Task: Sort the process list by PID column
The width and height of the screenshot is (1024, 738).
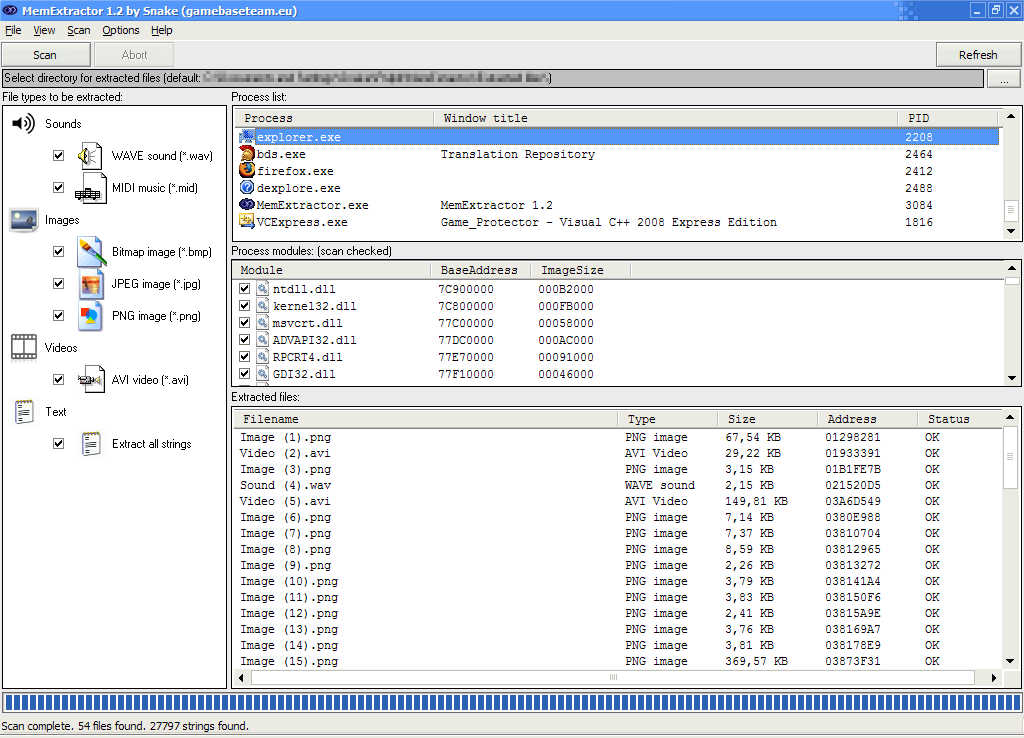Action: (918, 118)
